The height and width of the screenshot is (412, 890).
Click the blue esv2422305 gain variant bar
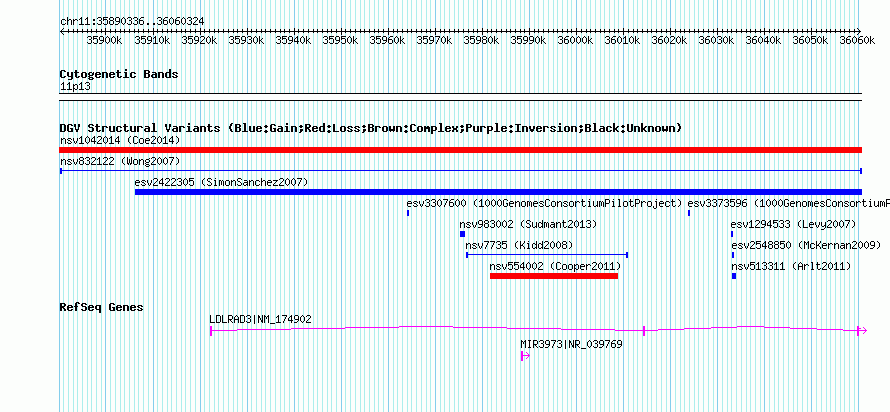click(x=498, y=192)
